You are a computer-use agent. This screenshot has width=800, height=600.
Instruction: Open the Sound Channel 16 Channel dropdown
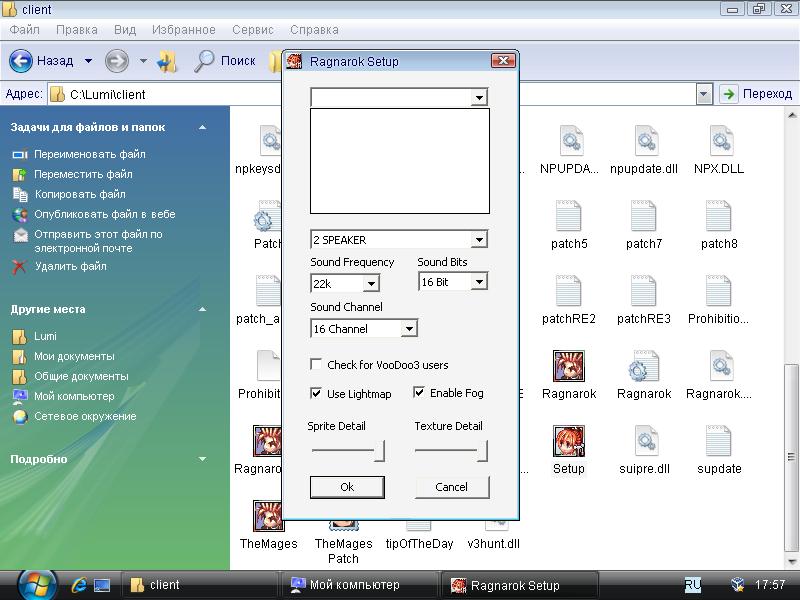pos(409,329)
